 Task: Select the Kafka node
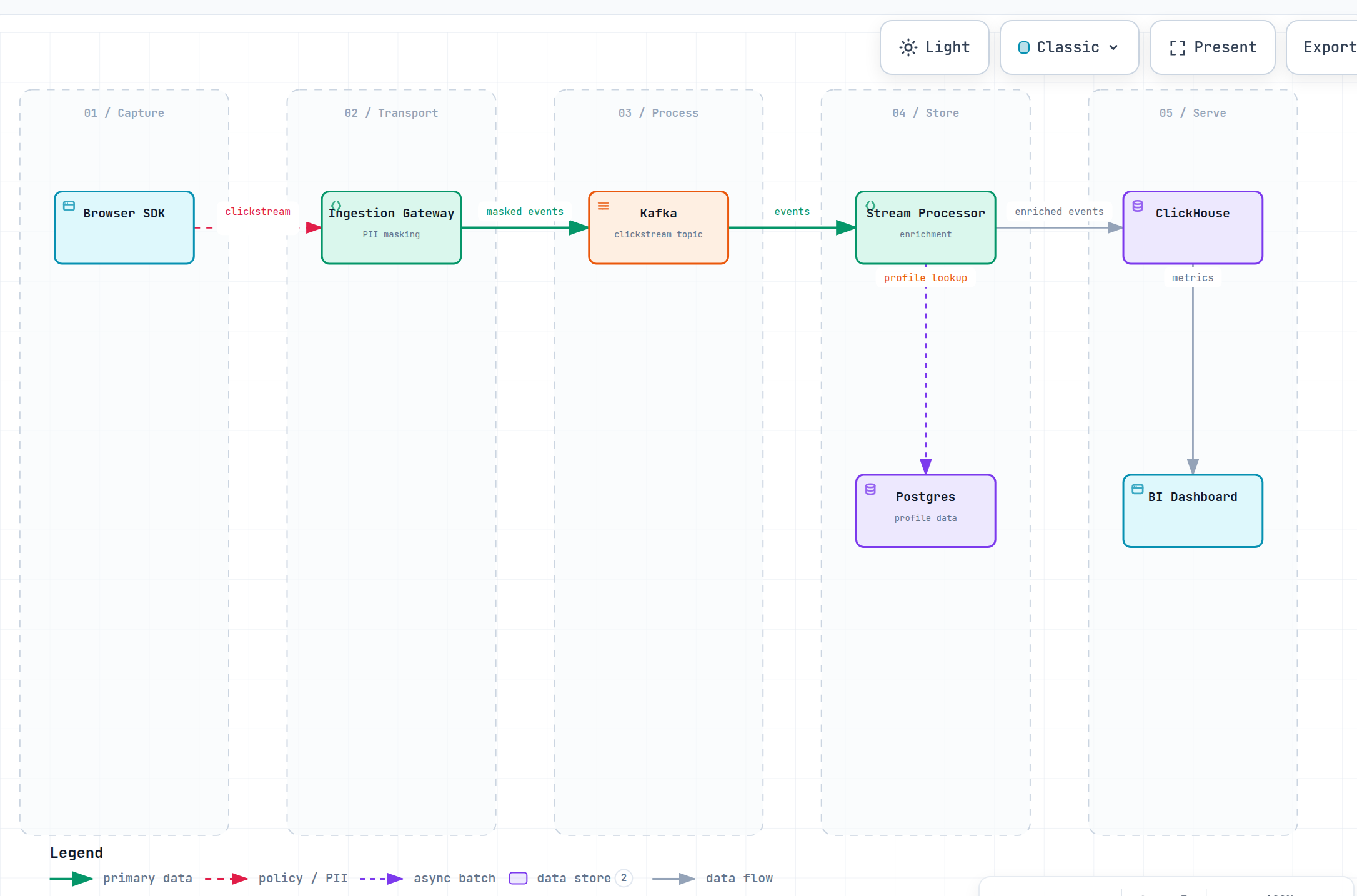pos(659,227)
